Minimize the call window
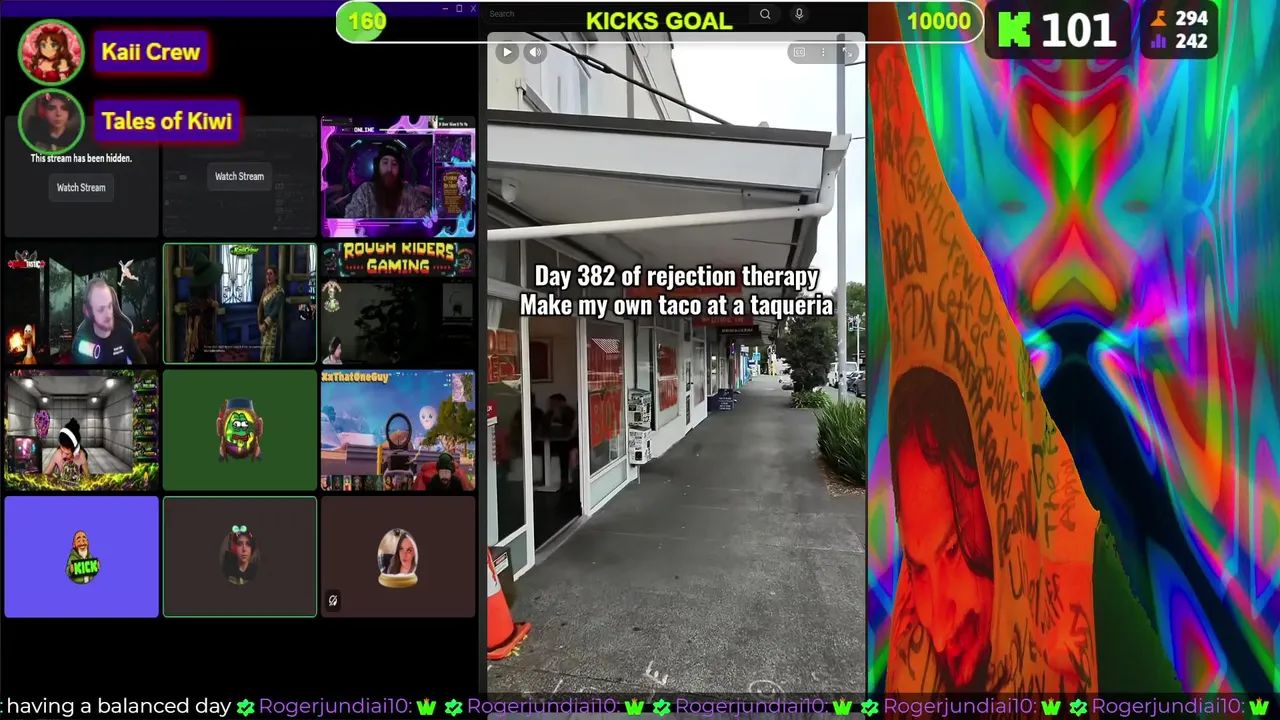 pos(446,8)
